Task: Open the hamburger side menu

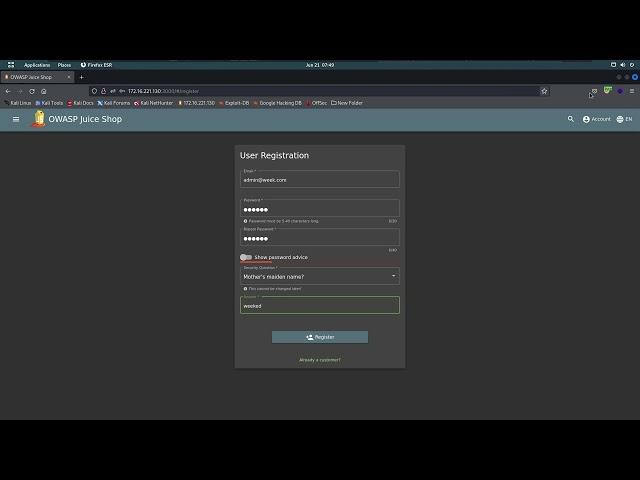Action: coord(16,119)
